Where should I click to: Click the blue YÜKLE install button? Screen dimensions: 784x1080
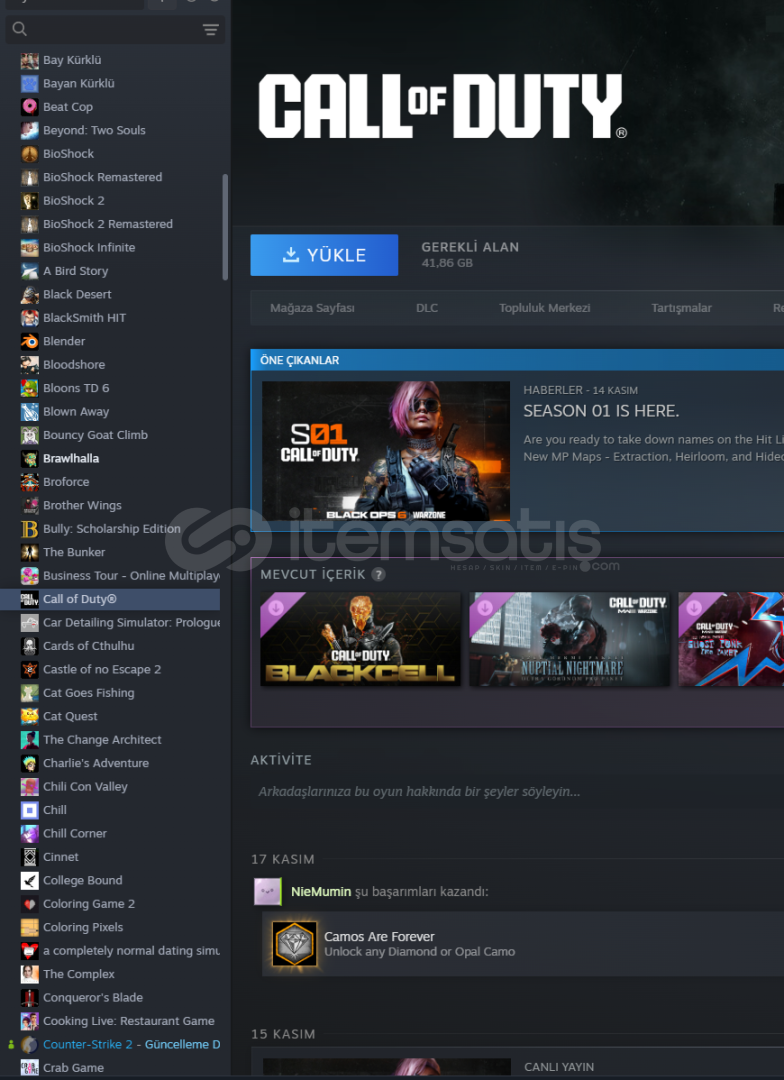pos(324,255)
